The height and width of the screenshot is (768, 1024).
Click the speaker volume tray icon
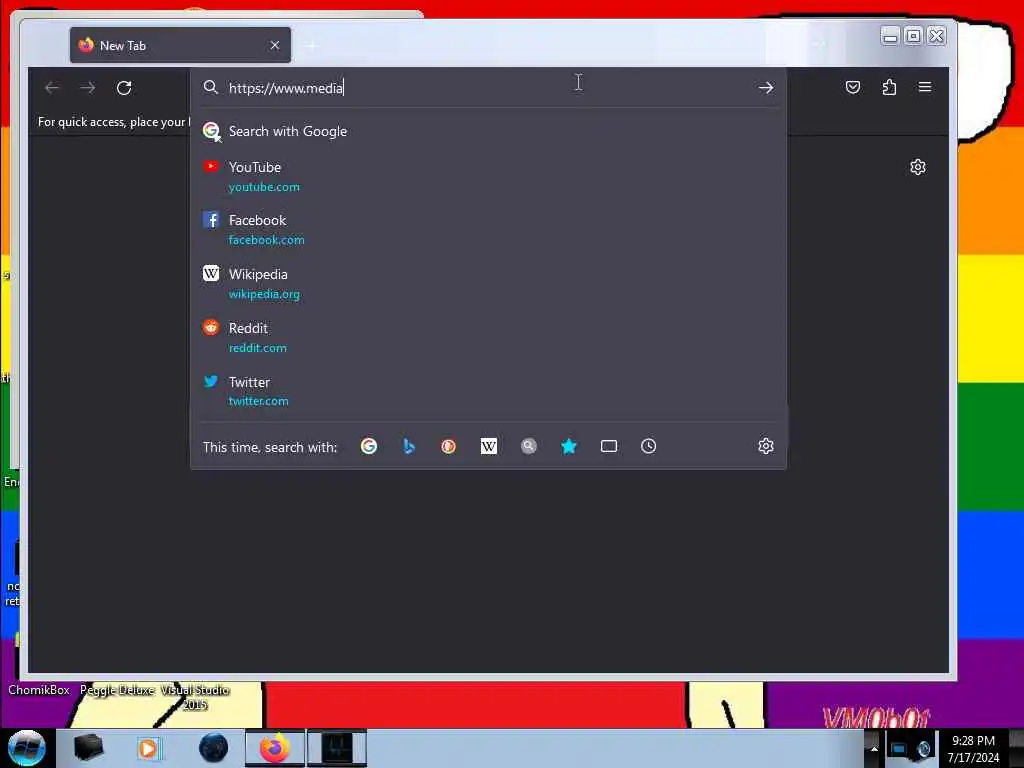point(923,749)
